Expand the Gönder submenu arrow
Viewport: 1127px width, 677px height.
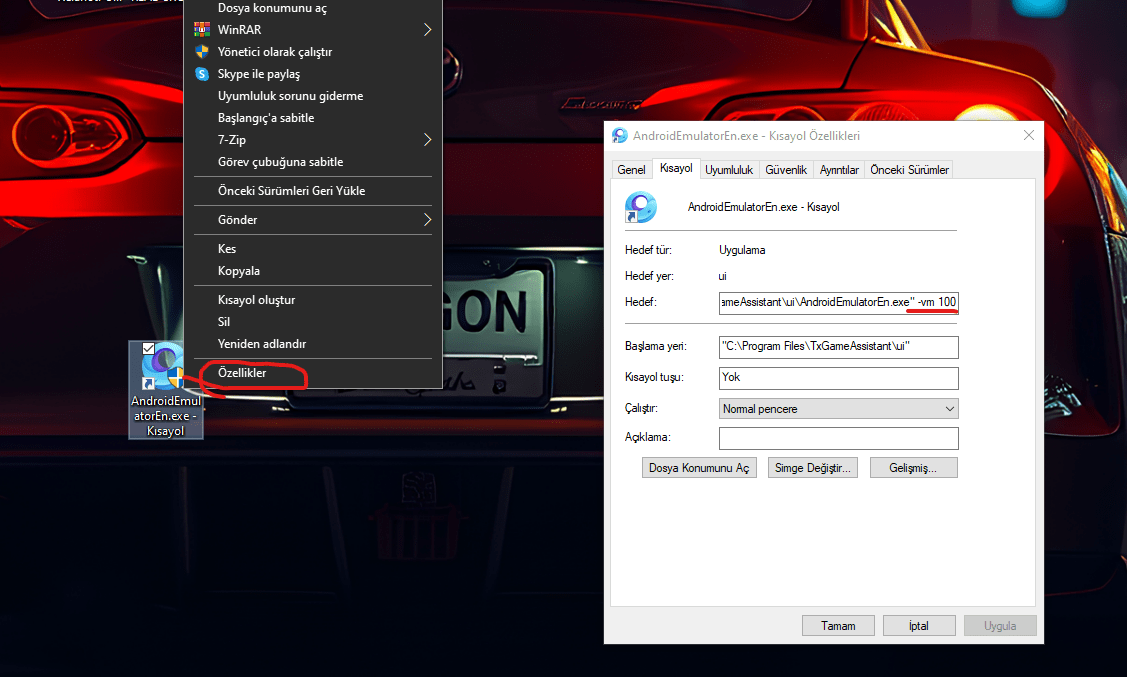tap(428, 219)
